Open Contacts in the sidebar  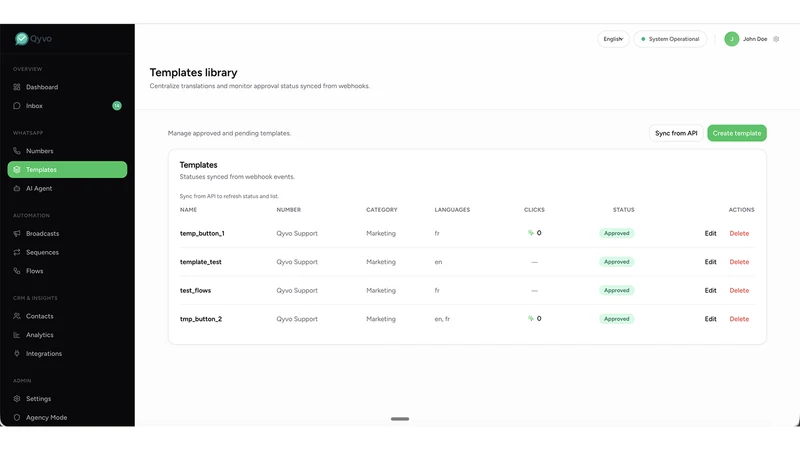[x=67, y=316]
